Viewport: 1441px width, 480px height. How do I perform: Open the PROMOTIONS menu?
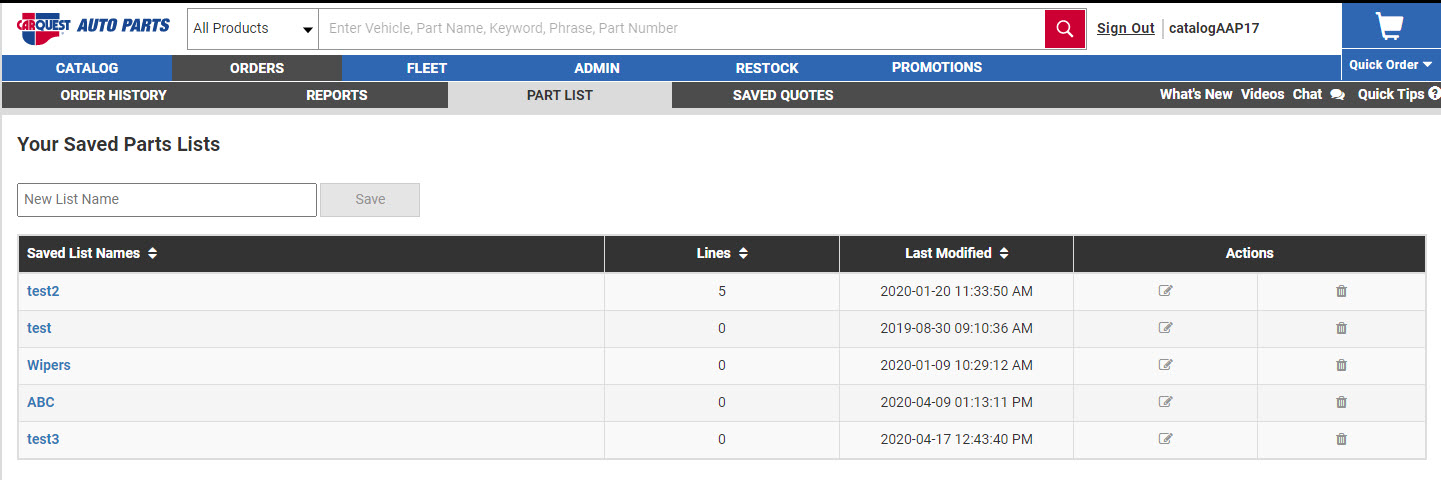pos(937,68)
